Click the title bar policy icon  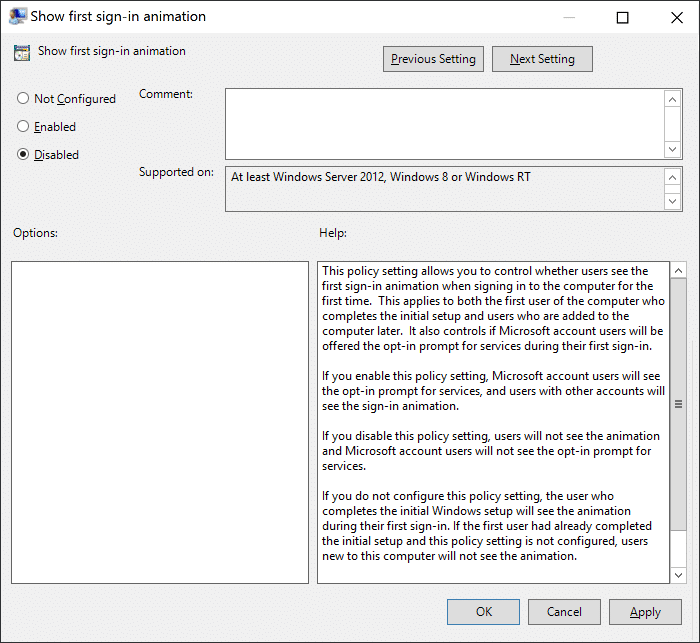point(17,17)
